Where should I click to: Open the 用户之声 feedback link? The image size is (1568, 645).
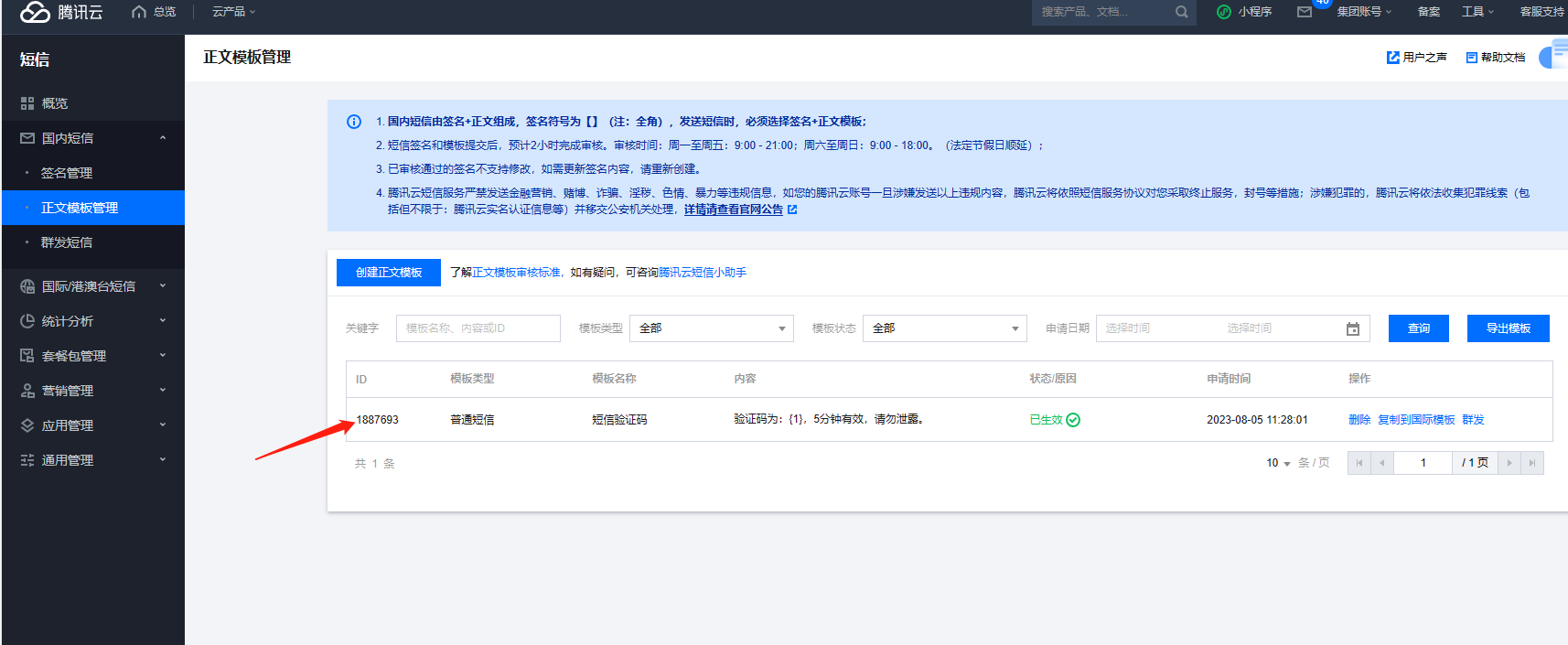1416,58
